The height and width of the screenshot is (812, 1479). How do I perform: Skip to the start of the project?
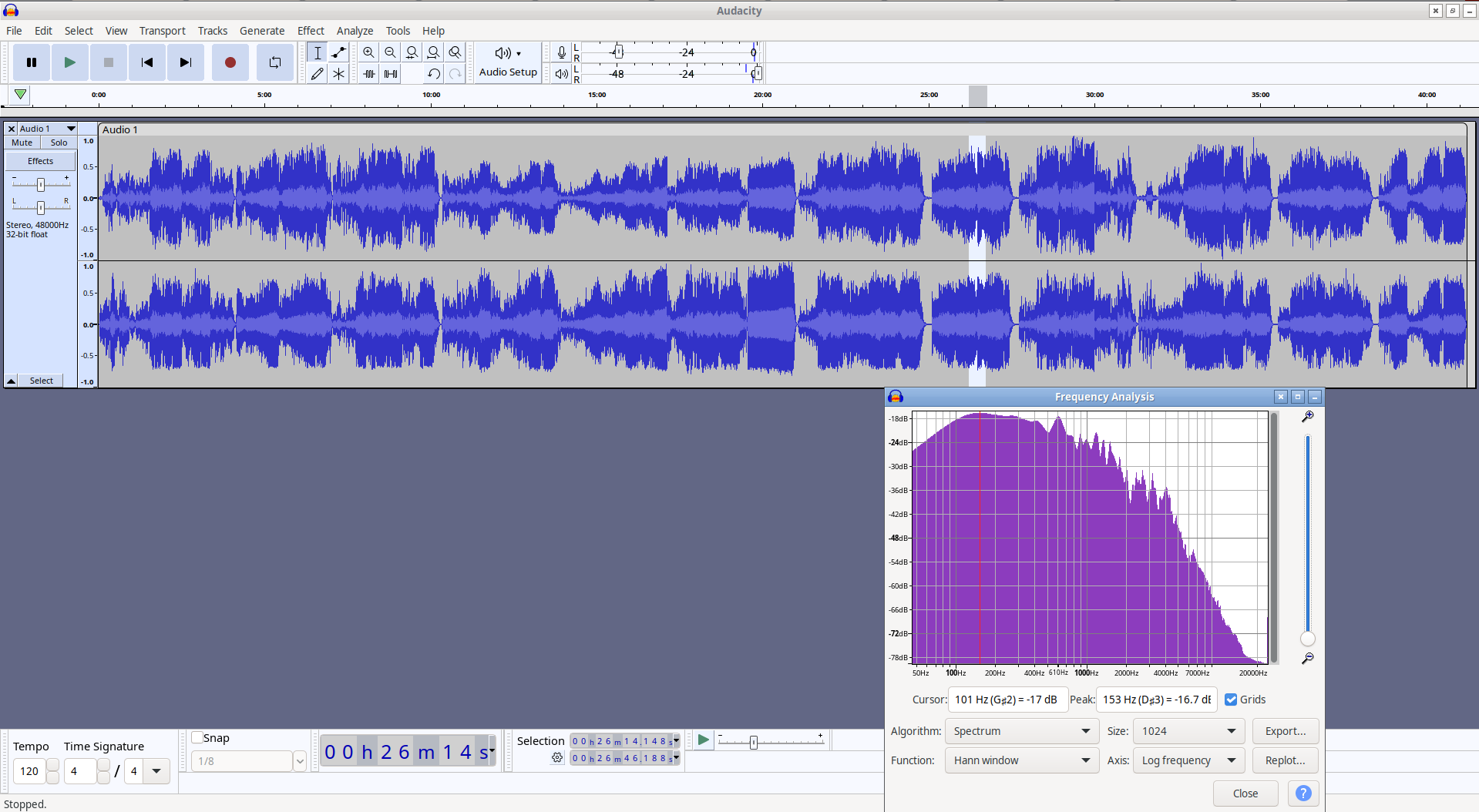coord(147,62)
